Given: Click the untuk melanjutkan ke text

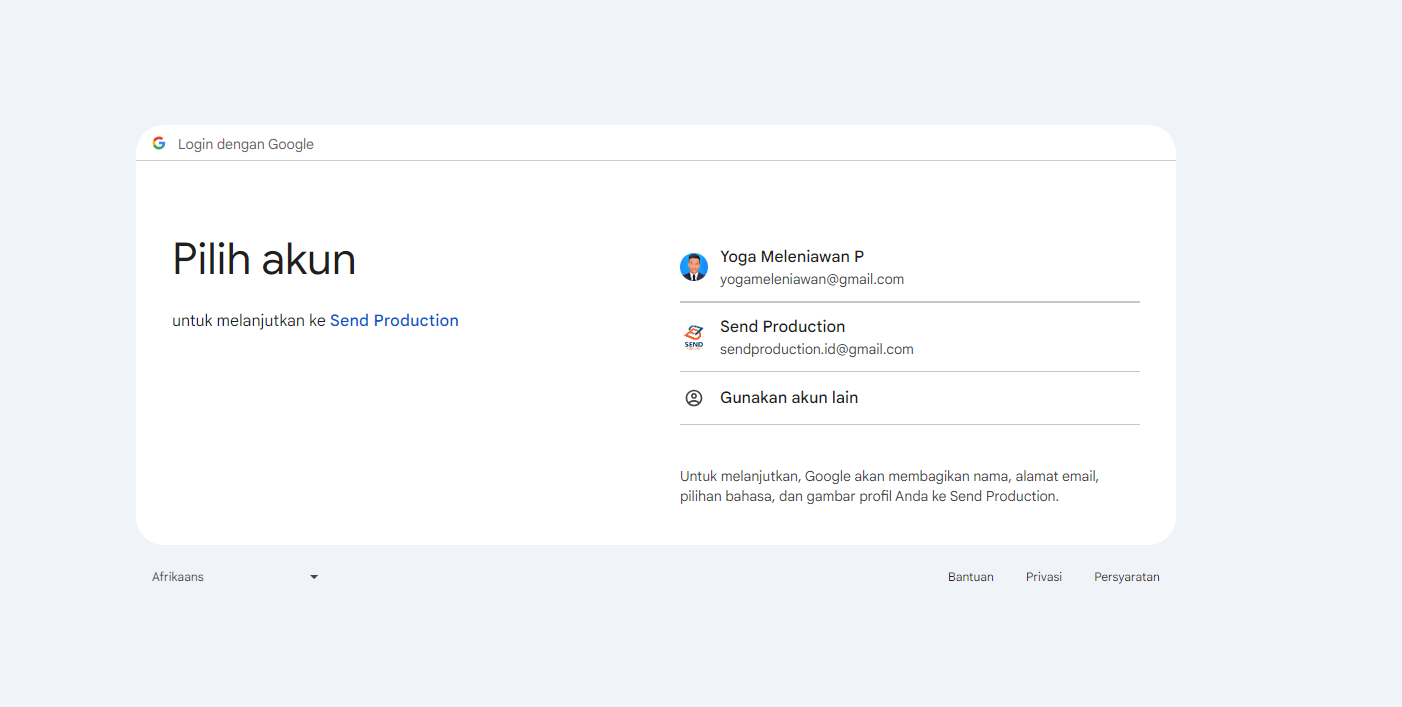Looking at the screenshot, I should (249, 321).
